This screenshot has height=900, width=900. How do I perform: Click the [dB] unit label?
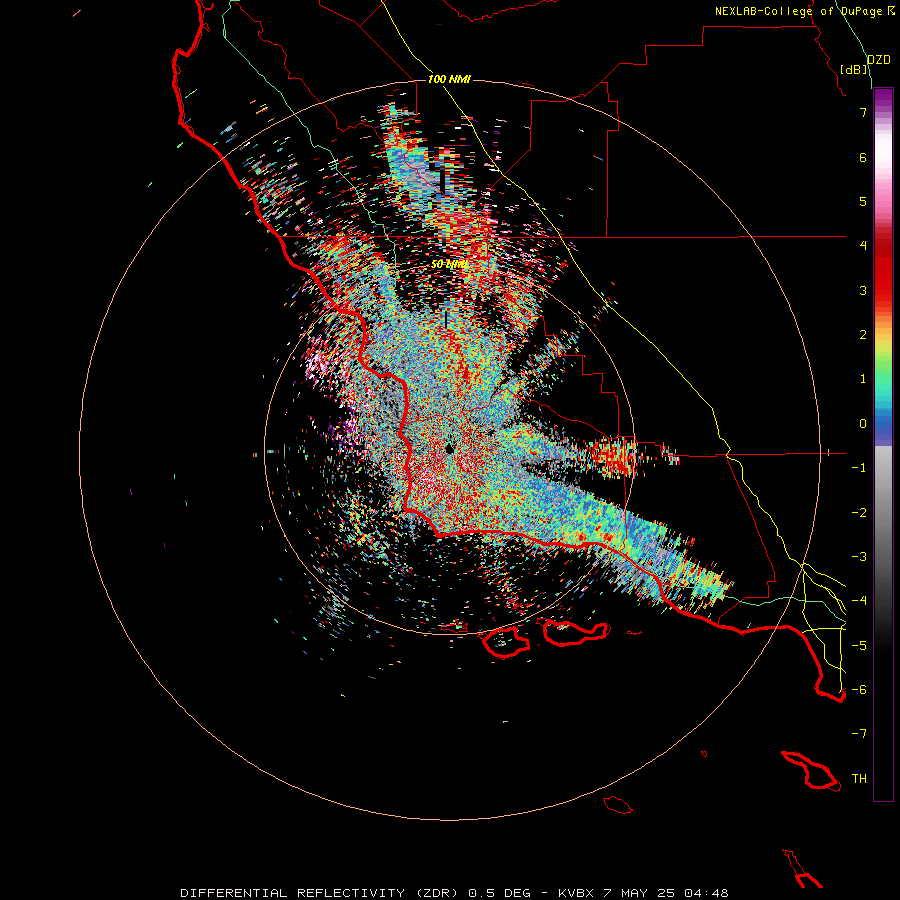point(854,69)
